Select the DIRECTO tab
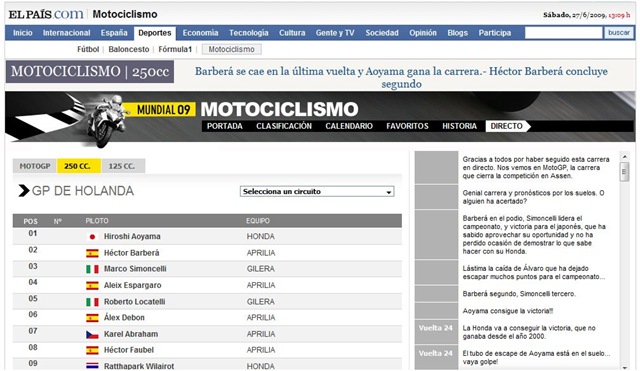 pyautogui.click(x=507, y=126)
